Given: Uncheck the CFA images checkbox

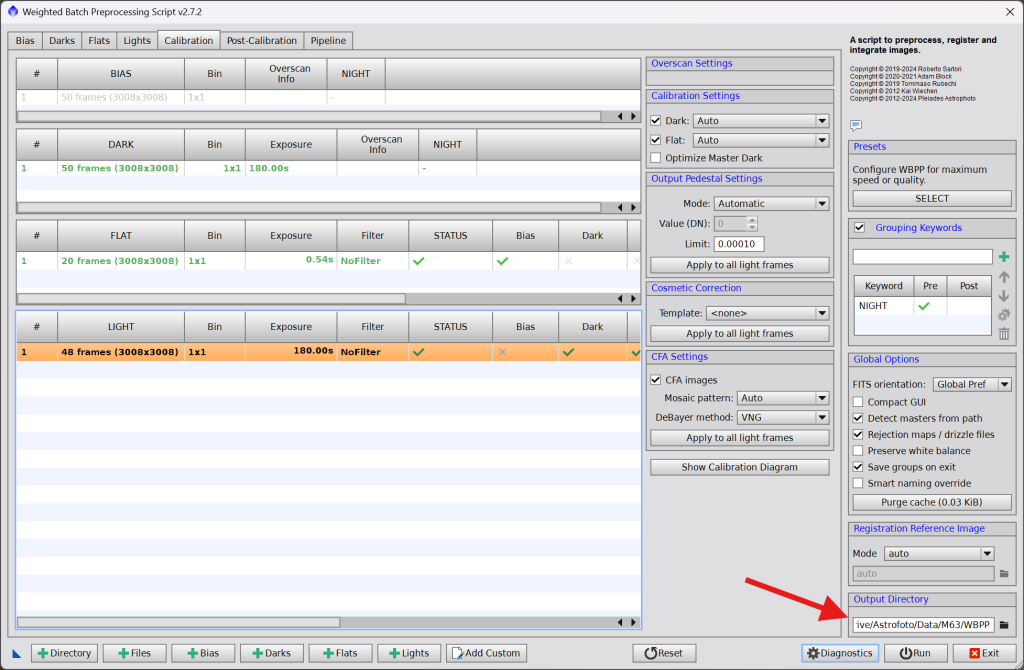Looking at the screenshot, I should pyautogui.click(x=656, y=380).
